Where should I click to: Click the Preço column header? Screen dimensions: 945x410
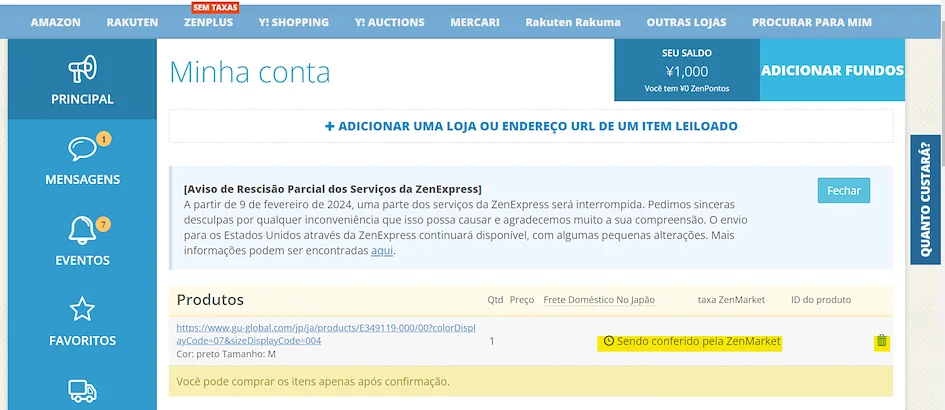pyautogui.click(x=522, y=300)
